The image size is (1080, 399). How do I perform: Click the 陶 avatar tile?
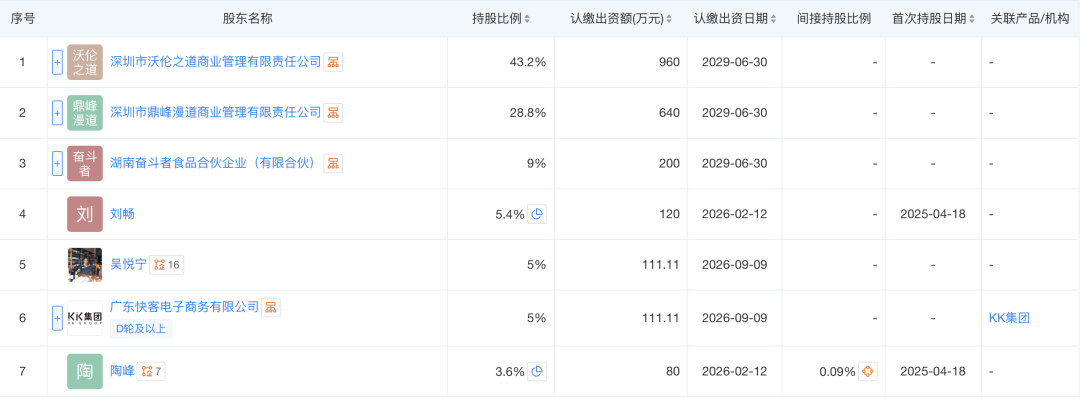coord(85,371)
